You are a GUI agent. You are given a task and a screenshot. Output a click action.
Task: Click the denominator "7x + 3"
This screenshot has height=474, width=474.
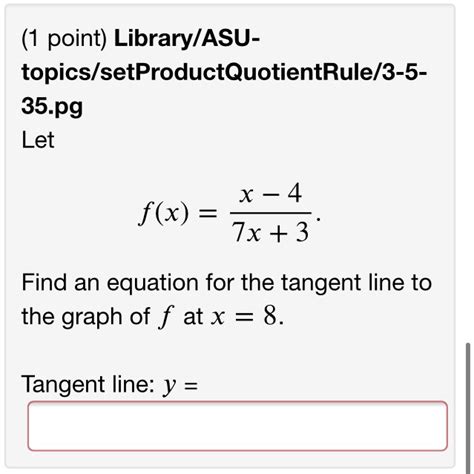[271, 232]
